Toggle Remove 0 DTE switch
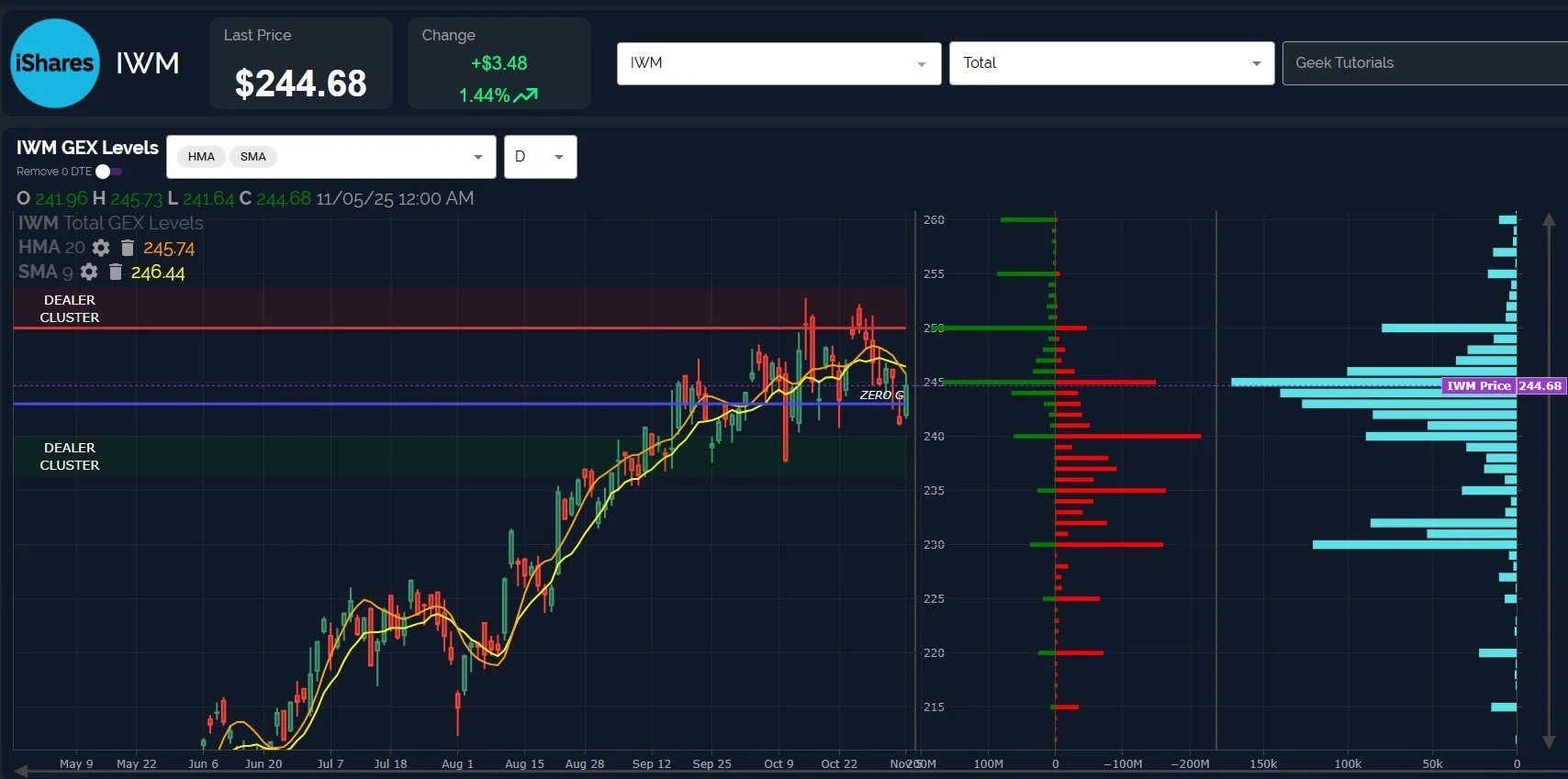The image size is (1568, 779). [108, 172]
